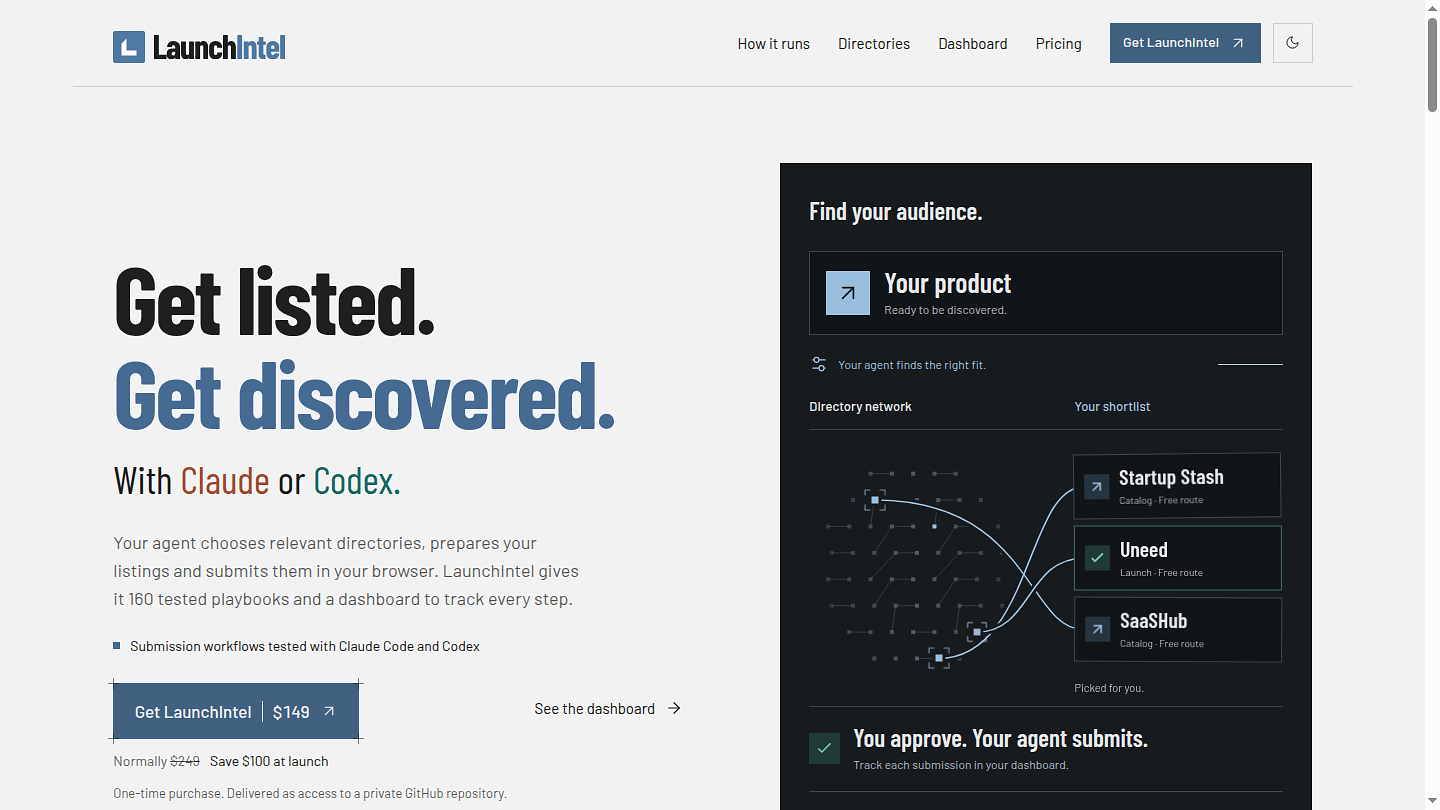Click the Find your audience. heading
Image resolution: width=1440 pixels, height=810 pixels.
(896, 212)
